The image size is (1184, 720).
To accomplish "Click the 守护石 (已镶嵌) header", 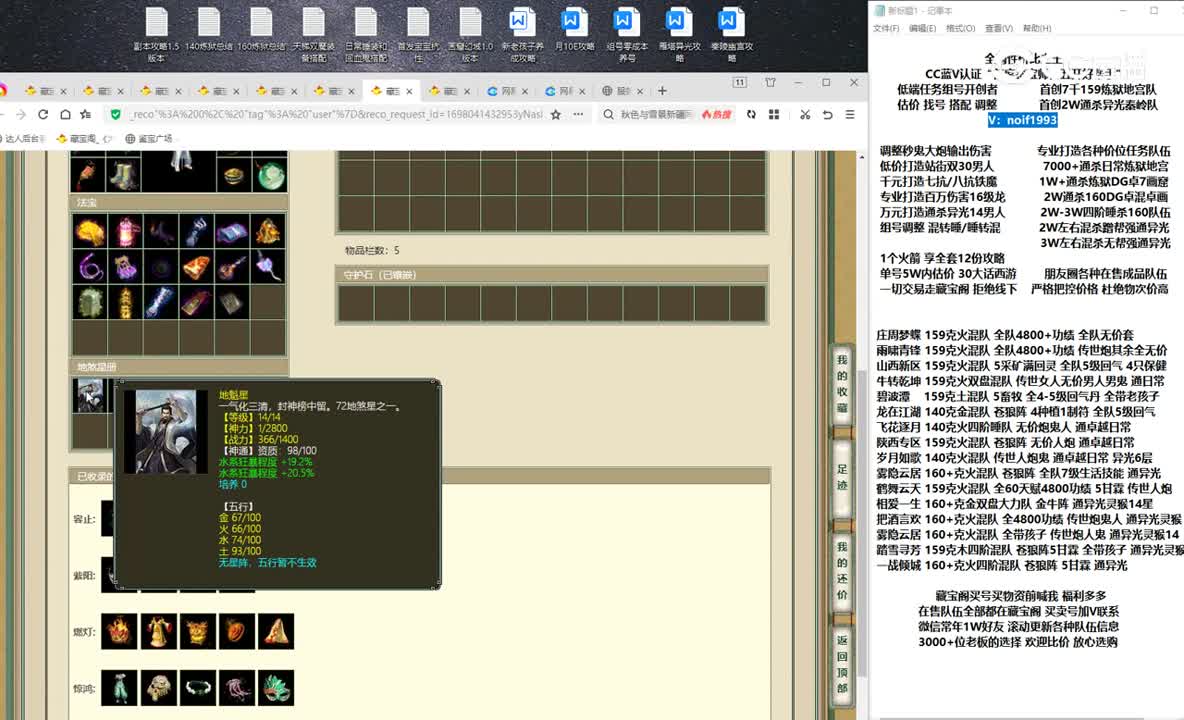I will coord(552,275).
